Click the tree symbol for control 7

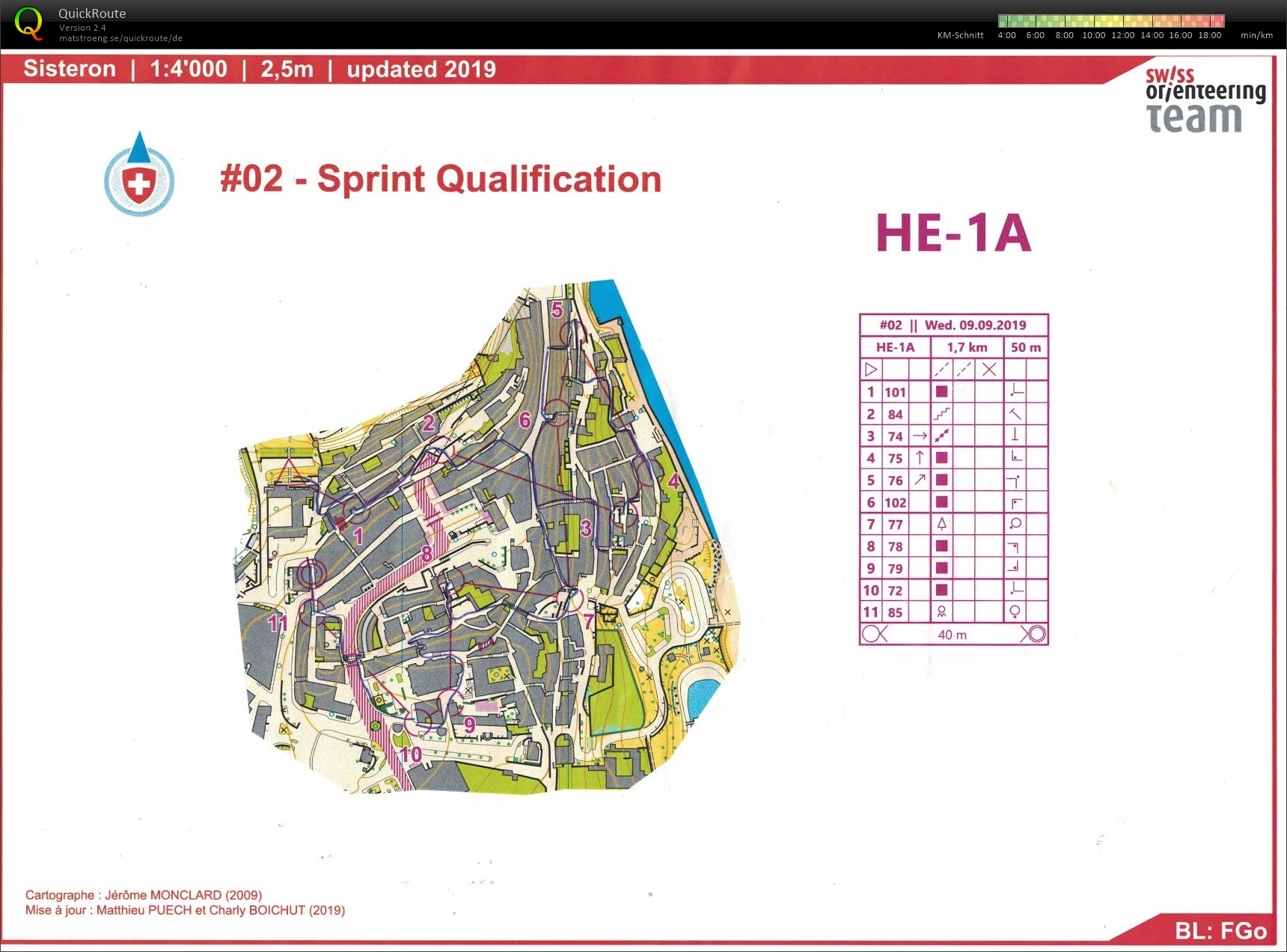[941, 524]
